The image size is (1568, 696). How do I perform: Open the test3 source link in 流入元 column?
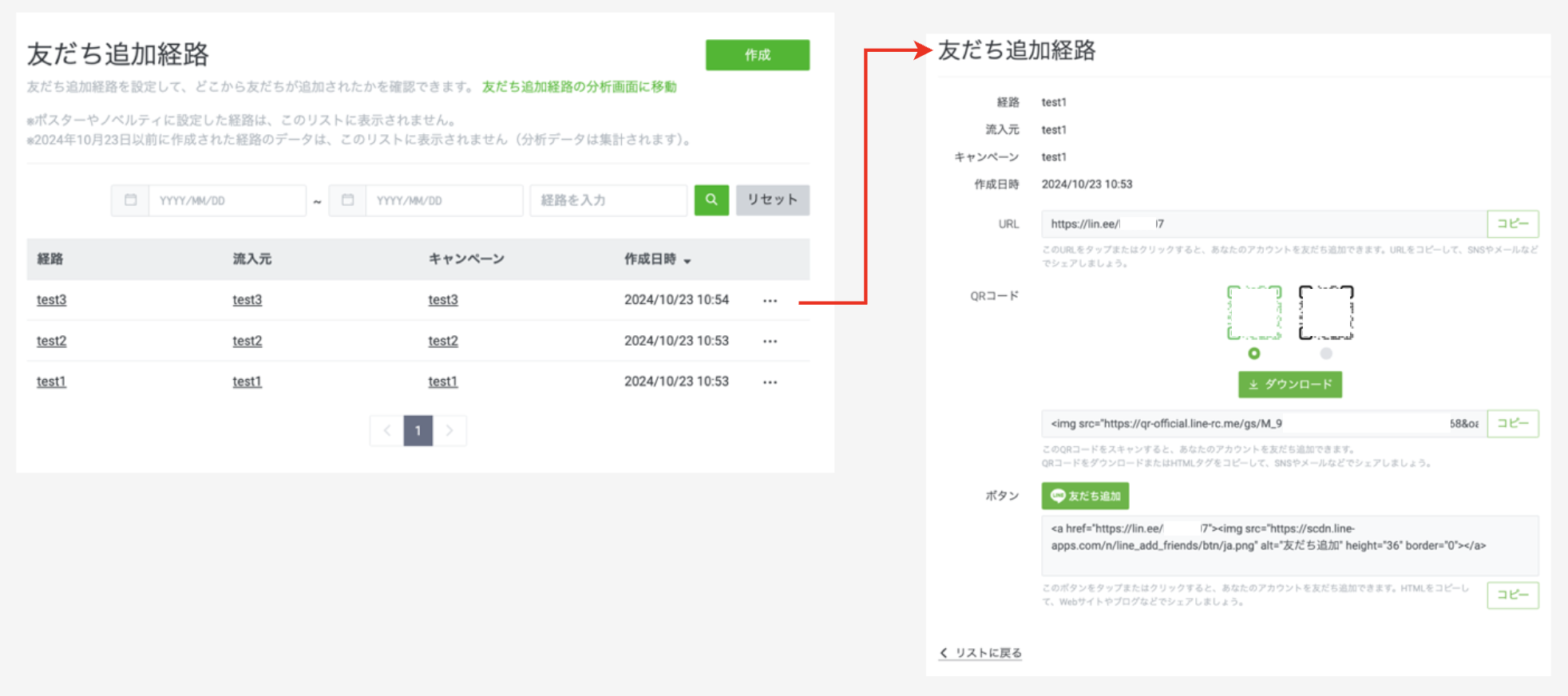tap(247, 299)
